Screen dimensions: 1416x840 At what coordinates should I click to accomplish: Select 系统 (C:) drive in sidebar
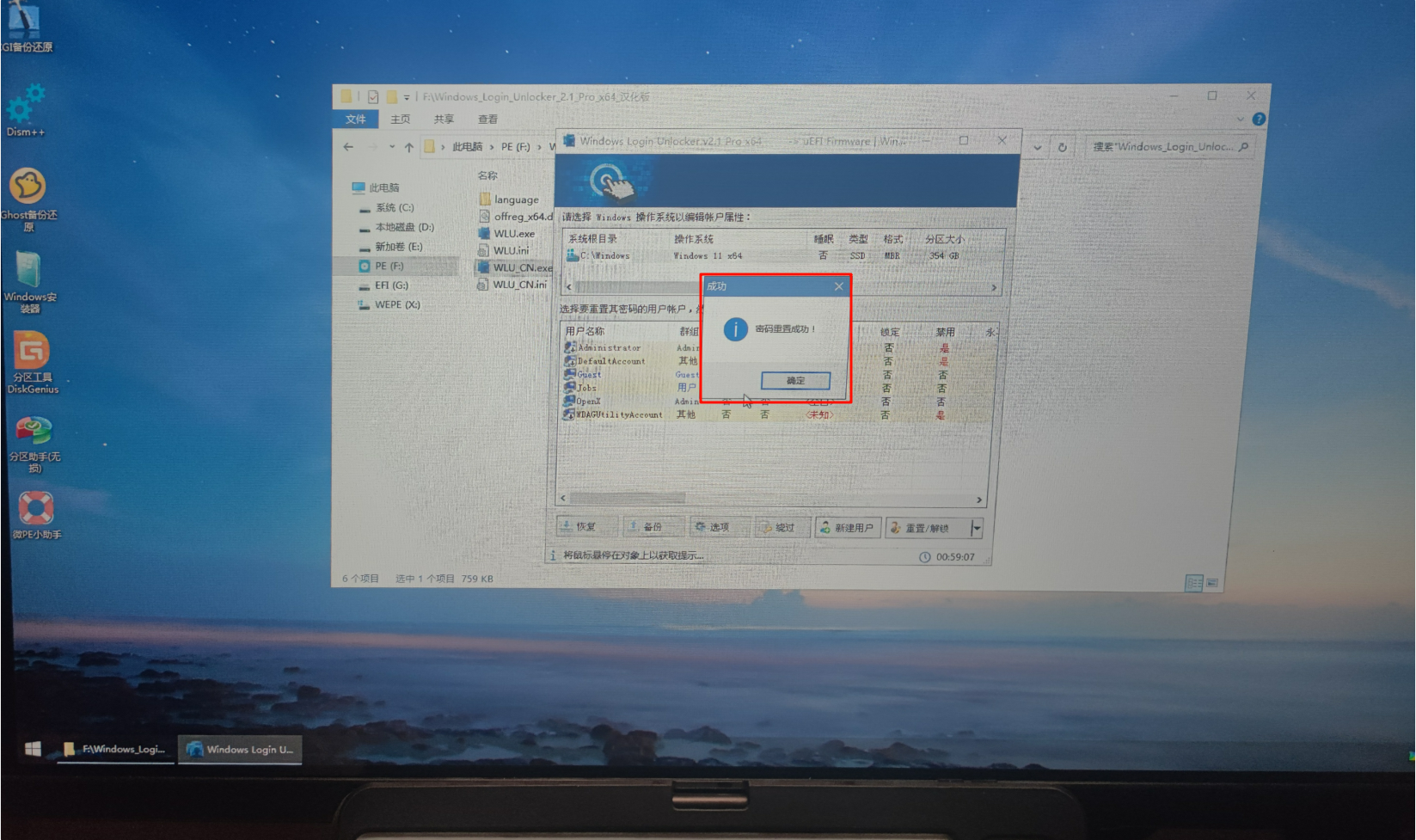tap(387, 207)
